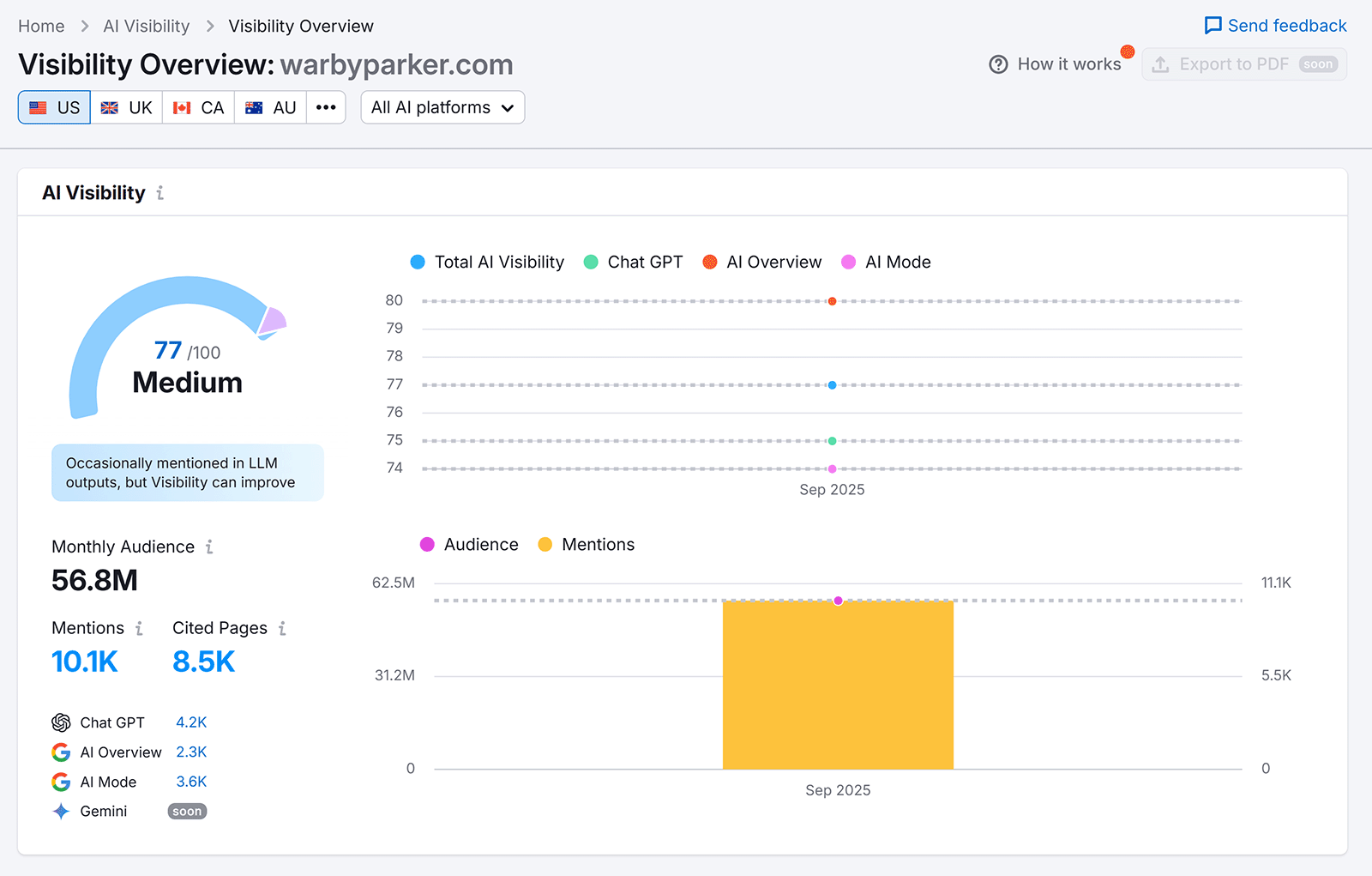Click the Cited Pages info icon
Image resolution: width=1372 pixels, height=876 pixels.
[x=283, y=628]
